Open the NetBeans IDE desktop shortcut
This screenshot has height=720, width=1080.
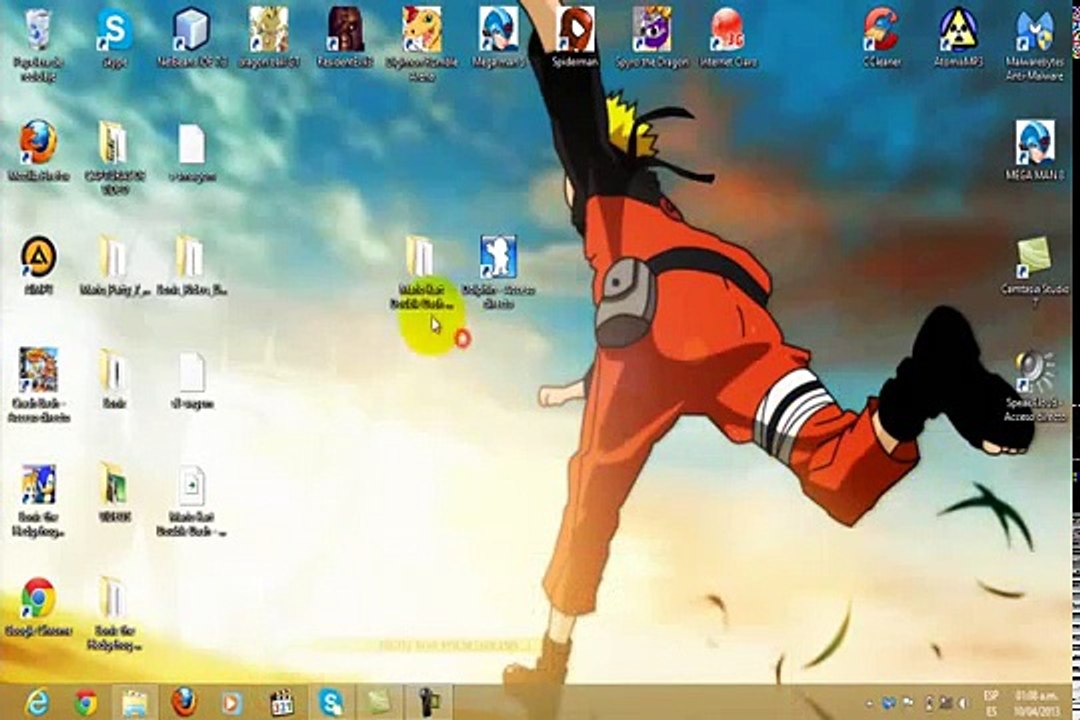tap(191, 38)
